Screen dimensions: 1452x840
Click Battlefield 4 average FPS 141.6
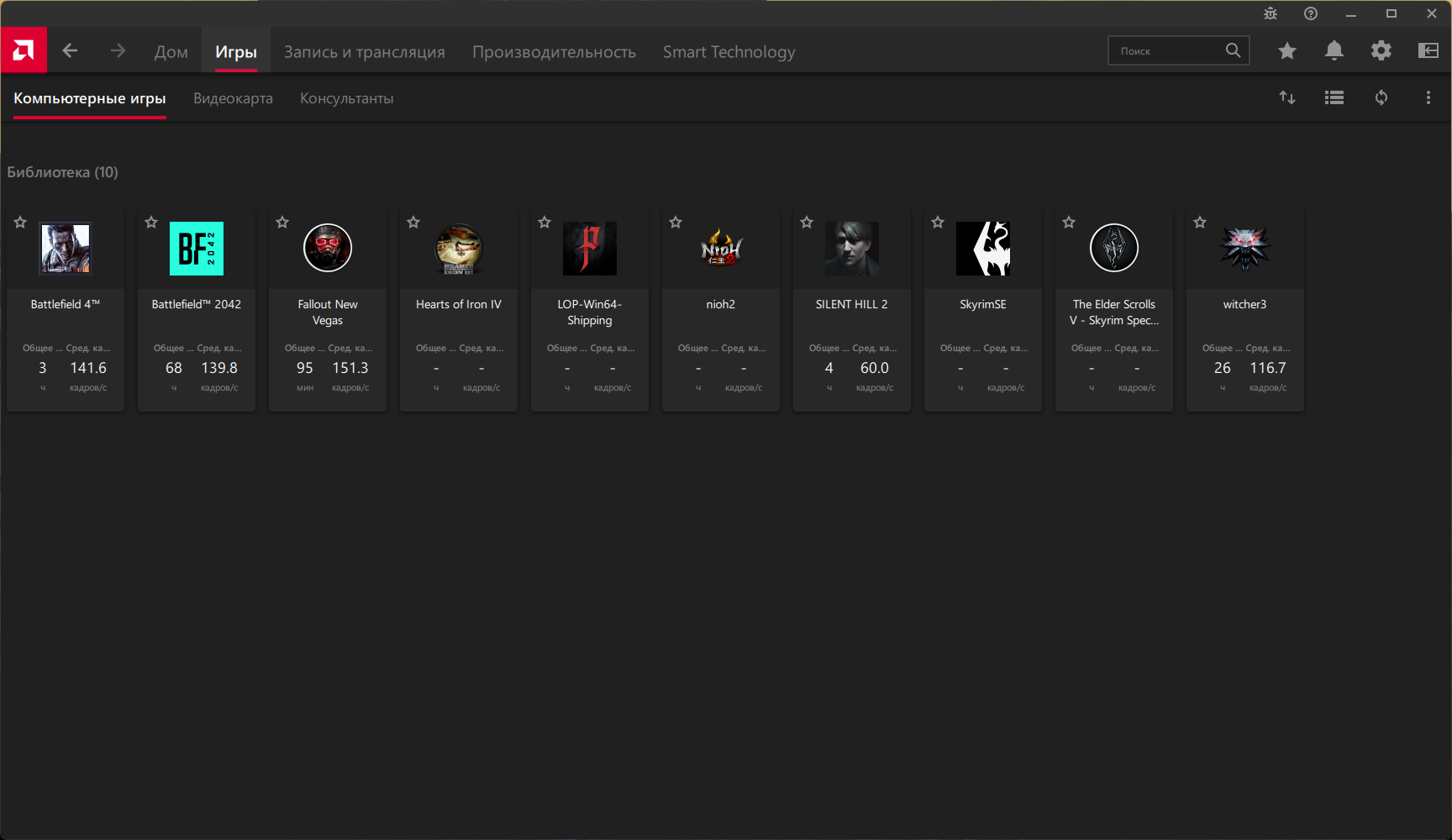[x=88, y=368]
